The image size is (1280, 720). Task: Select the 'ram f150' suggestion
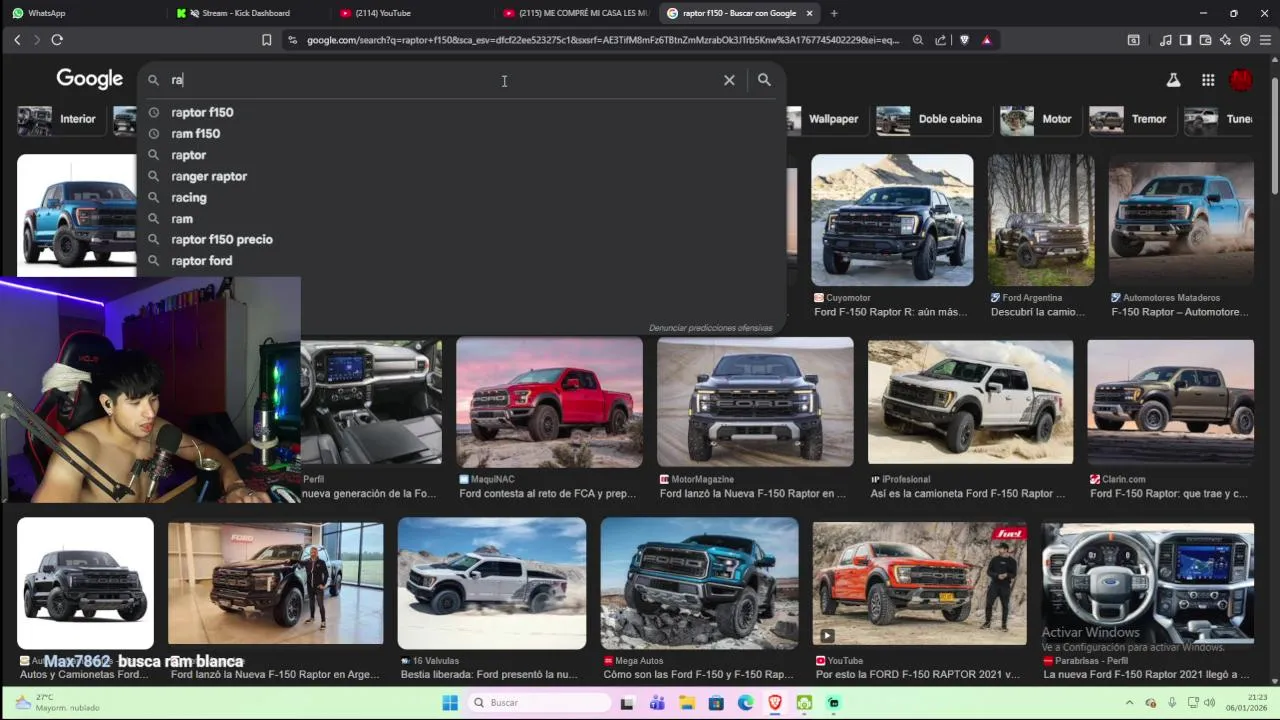pyautogui.click(x=461, y=133)
